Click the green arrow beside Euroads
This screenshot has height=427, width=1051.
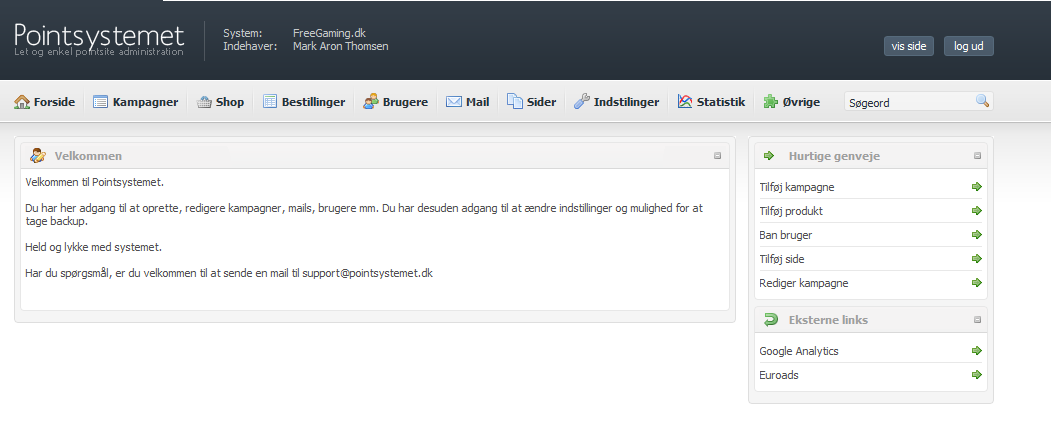pos(977,375)
